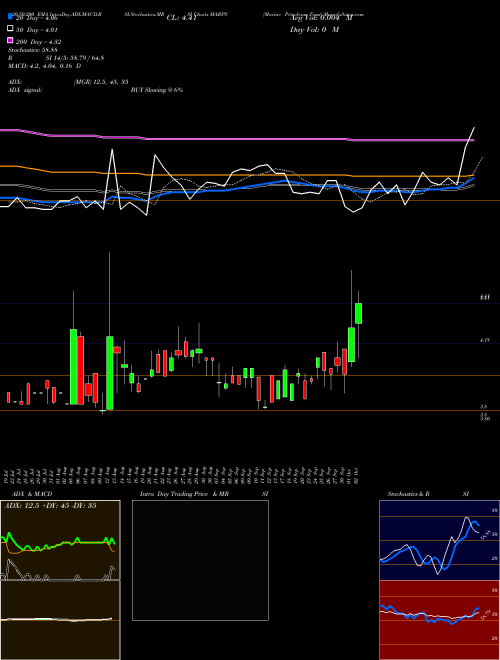Click the 02 Oct date axis label
This screenshot has height=660, width=500.
tap(357, 475)
